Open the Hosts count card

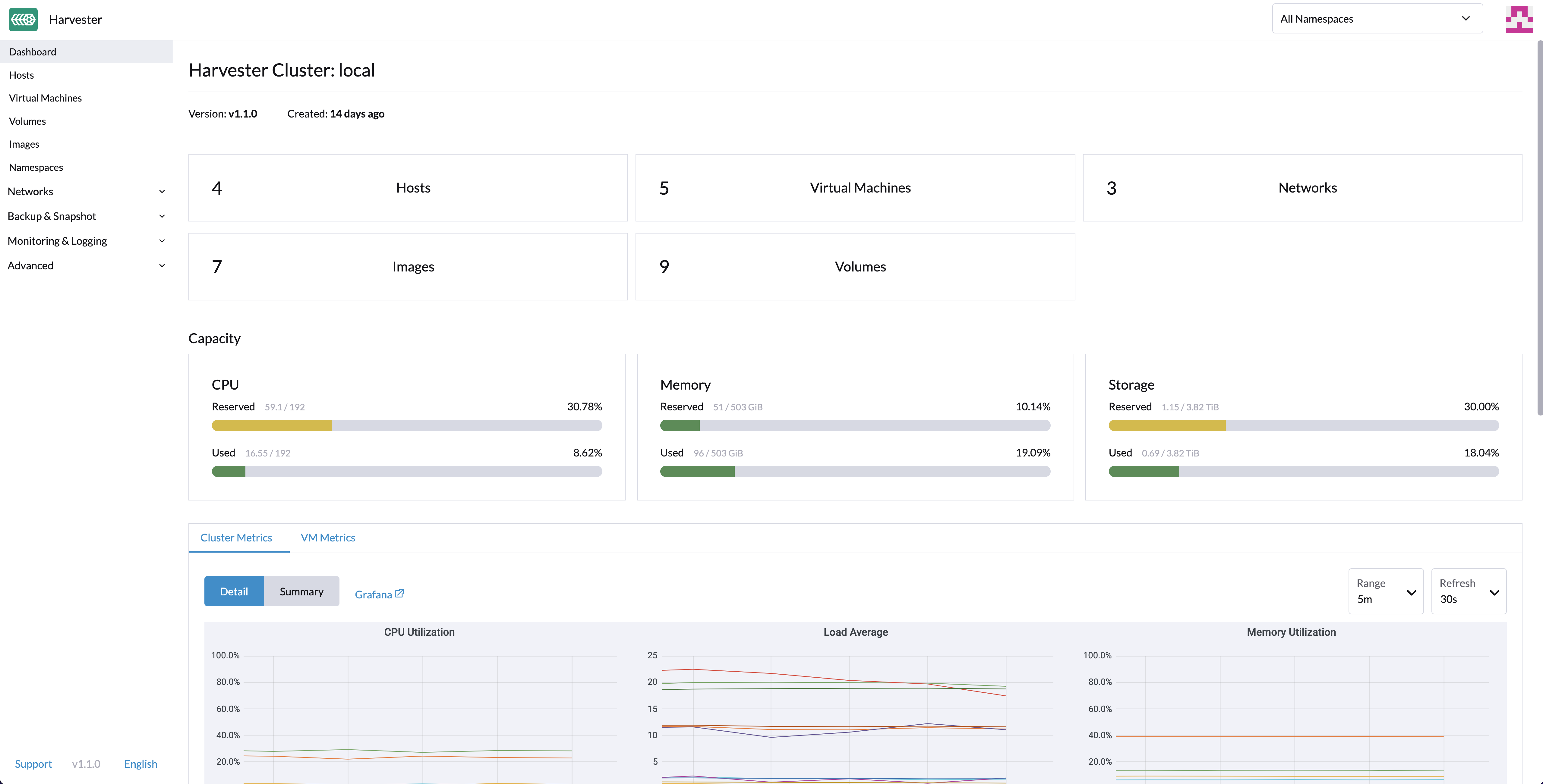[408, 188]
